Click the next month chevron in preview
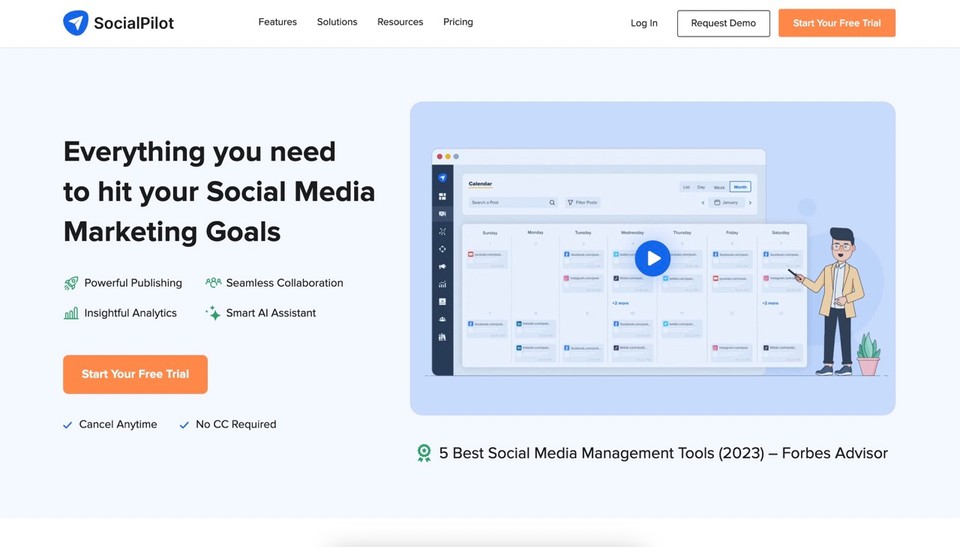Image resolution: width=960 pixels, height=547 pixels. tap(750, 203)
